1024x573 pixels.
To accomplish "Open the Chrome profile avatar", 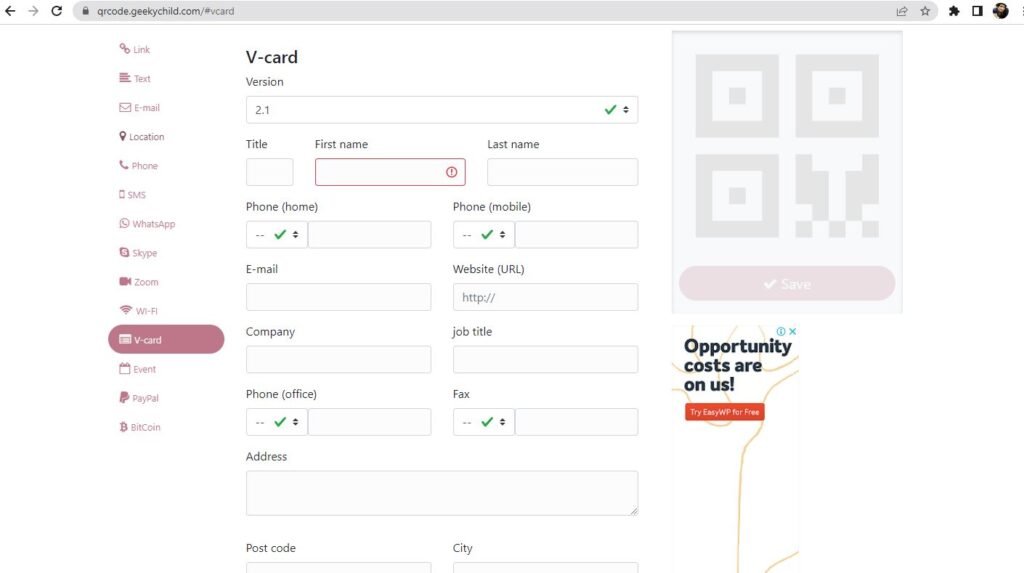I will (x=1000, y=11).
